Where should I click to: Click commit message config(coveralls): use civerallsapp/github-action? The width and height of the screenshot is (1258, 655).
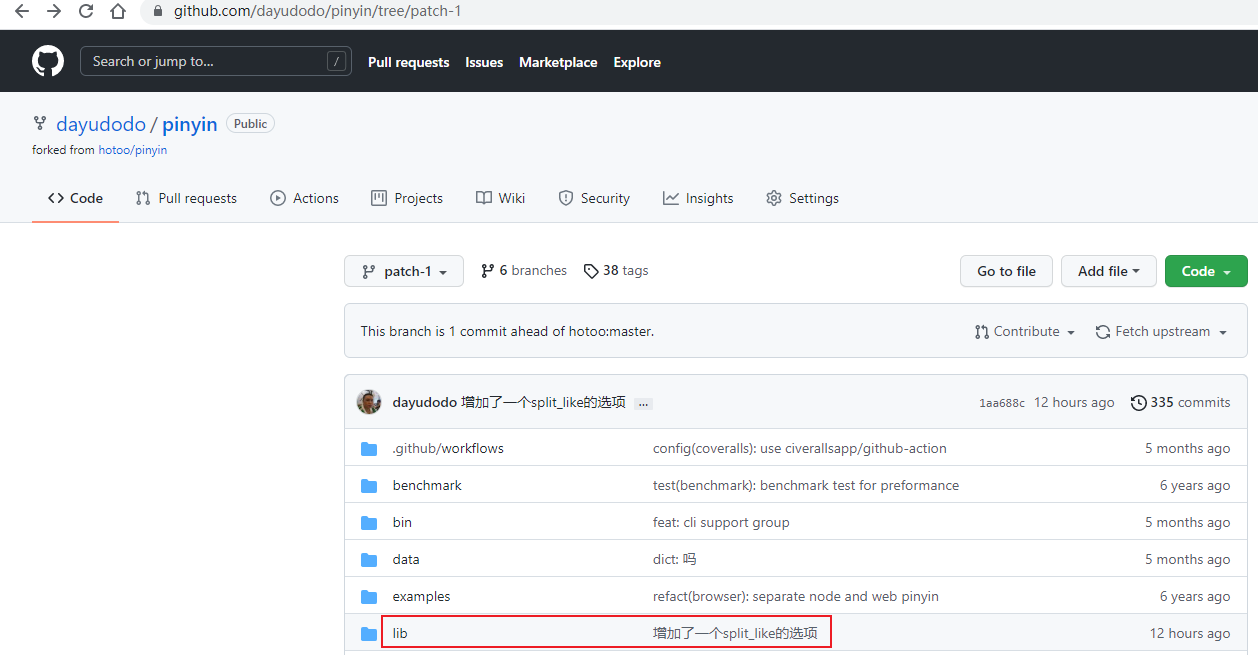(x=800, y=449)
